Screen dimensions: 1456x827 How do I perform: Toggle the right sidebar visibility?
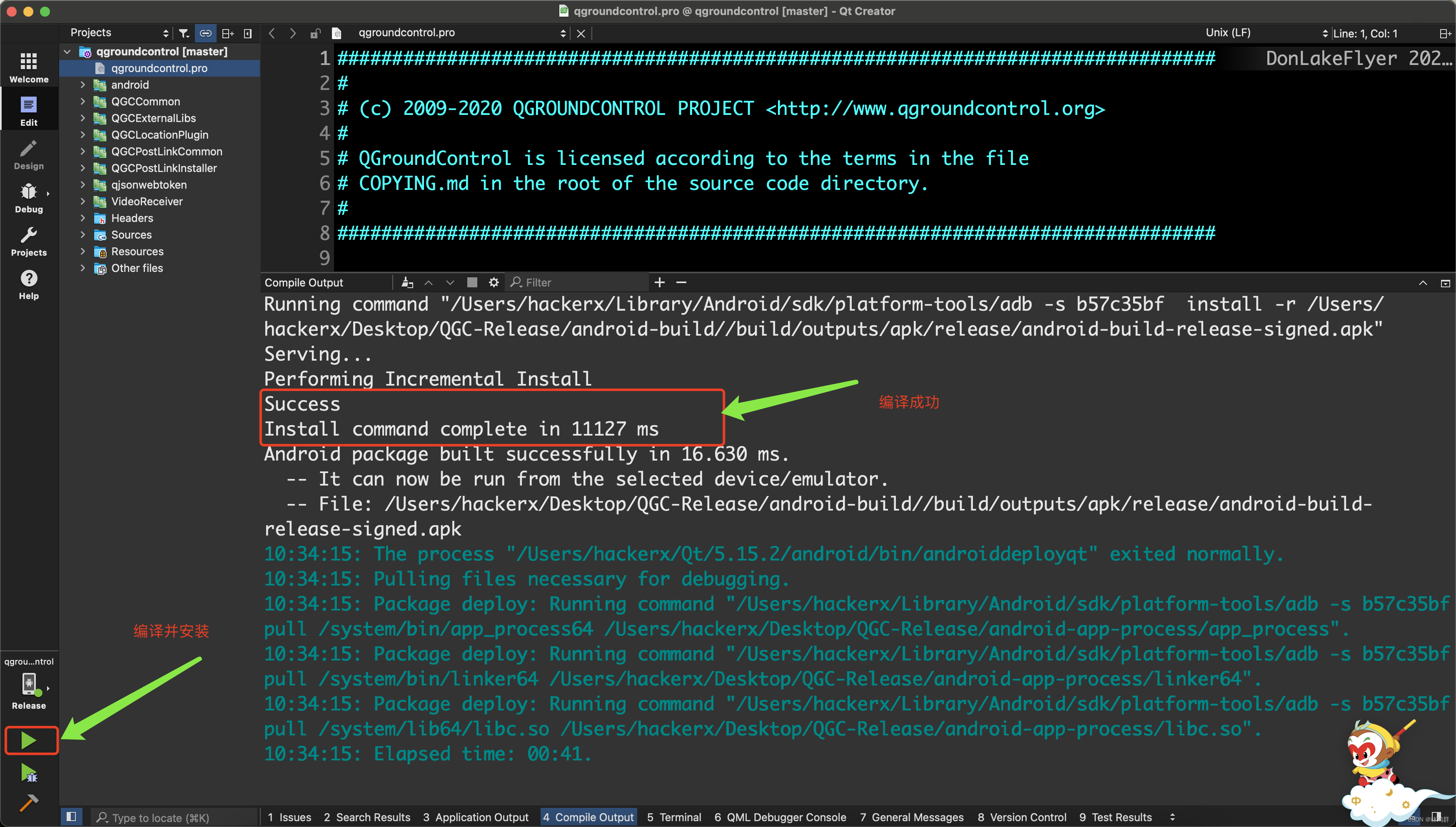(1436, 817)
